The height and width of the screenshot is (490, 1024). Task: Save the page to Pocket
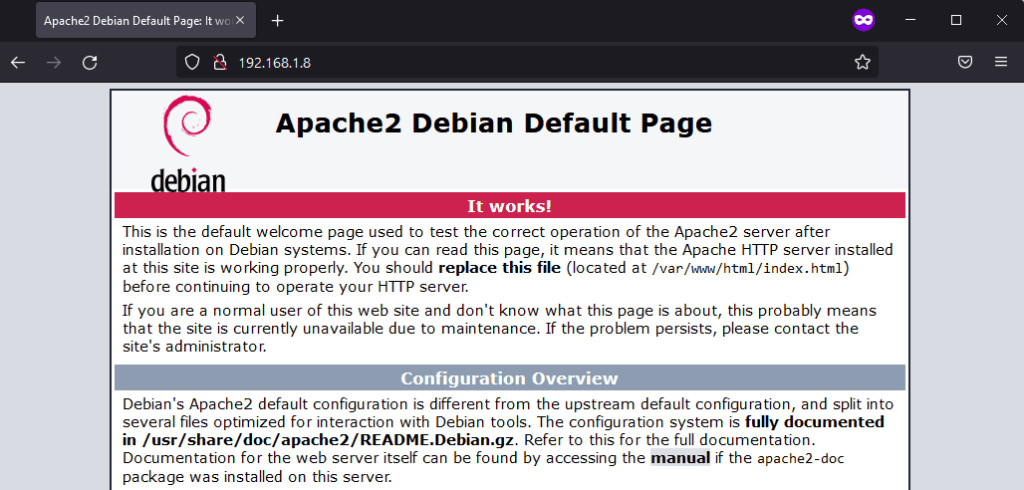coord(965,62)
